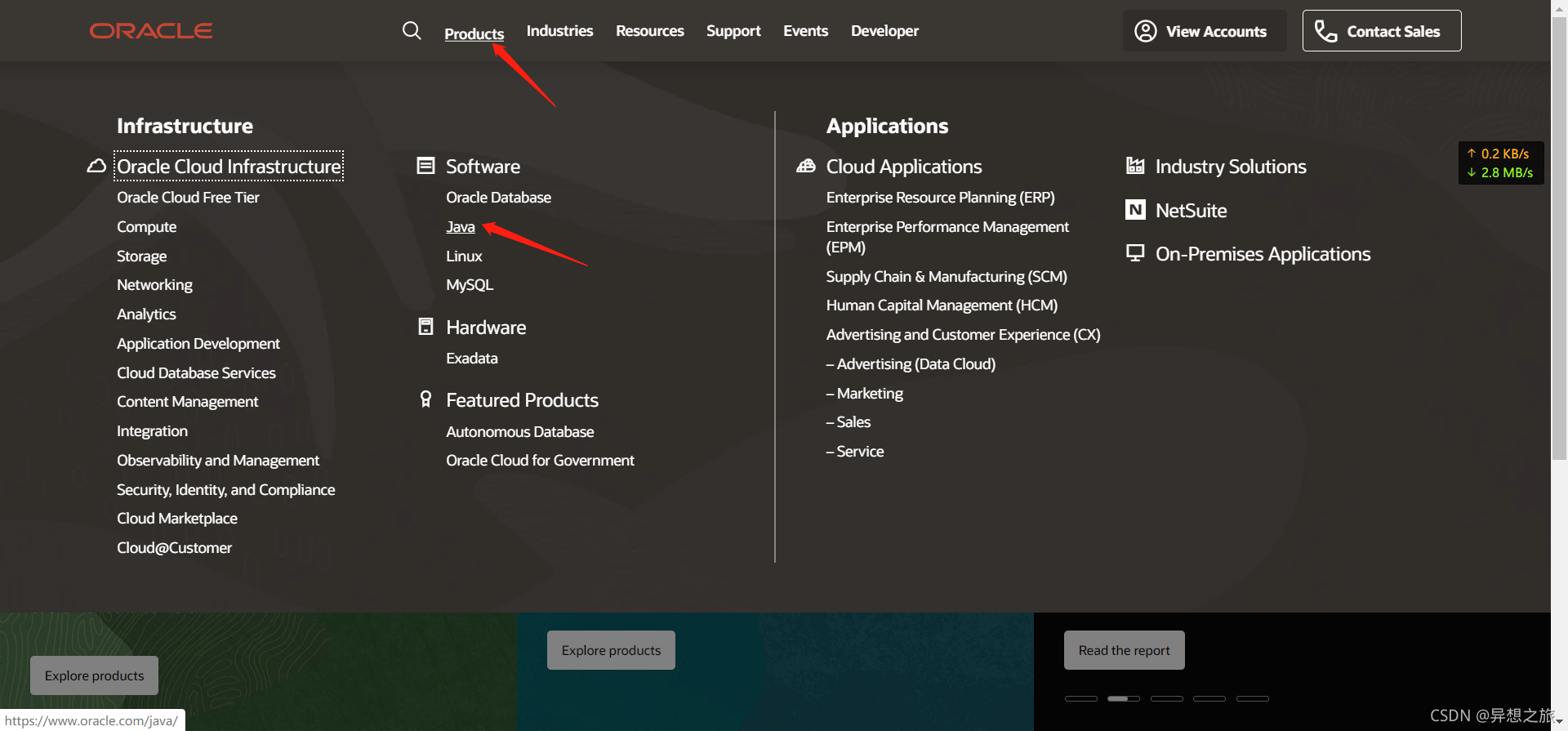Open the Exadata link
The height and width of the screenshot is (731, 1568).
point(471,359)
